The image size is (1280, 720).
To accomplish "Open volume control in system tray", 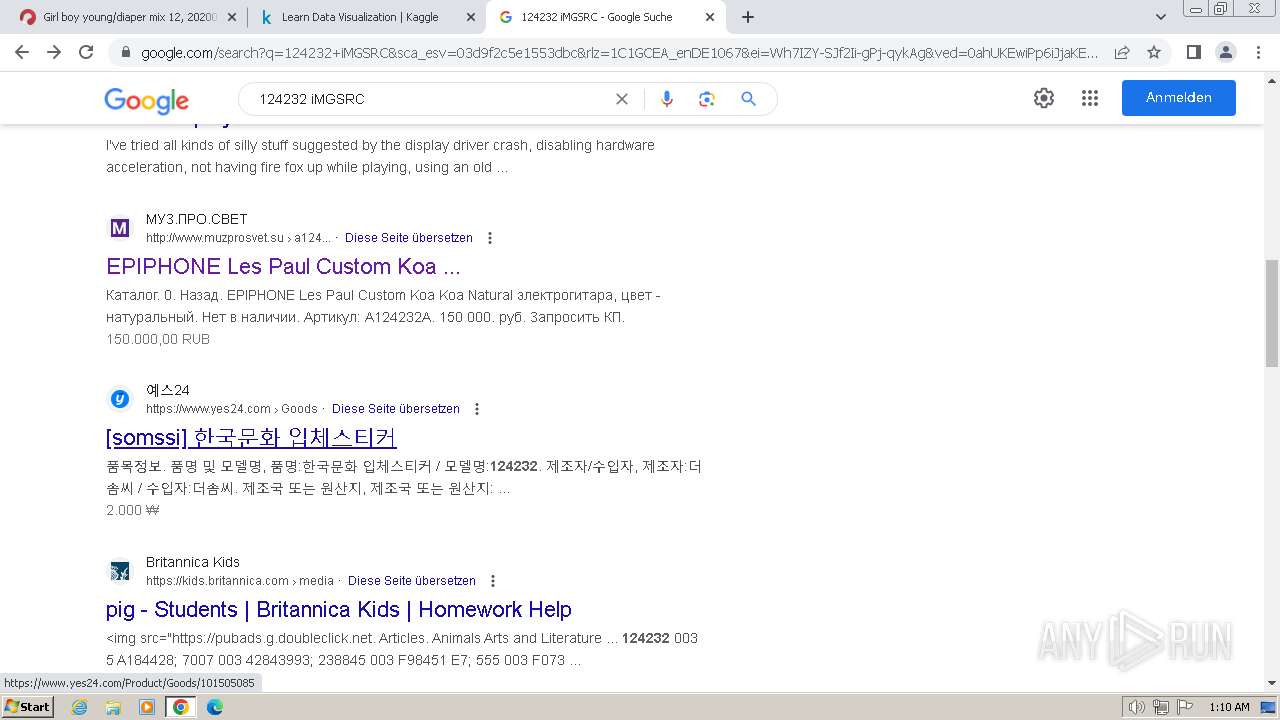I will tap(1137, 707).
